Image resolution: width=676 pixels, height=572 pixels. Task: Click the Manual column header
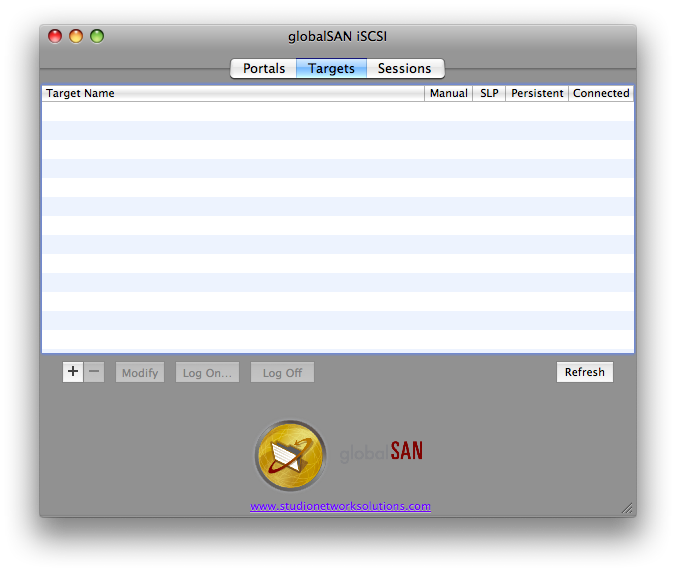tap(449, 93)
